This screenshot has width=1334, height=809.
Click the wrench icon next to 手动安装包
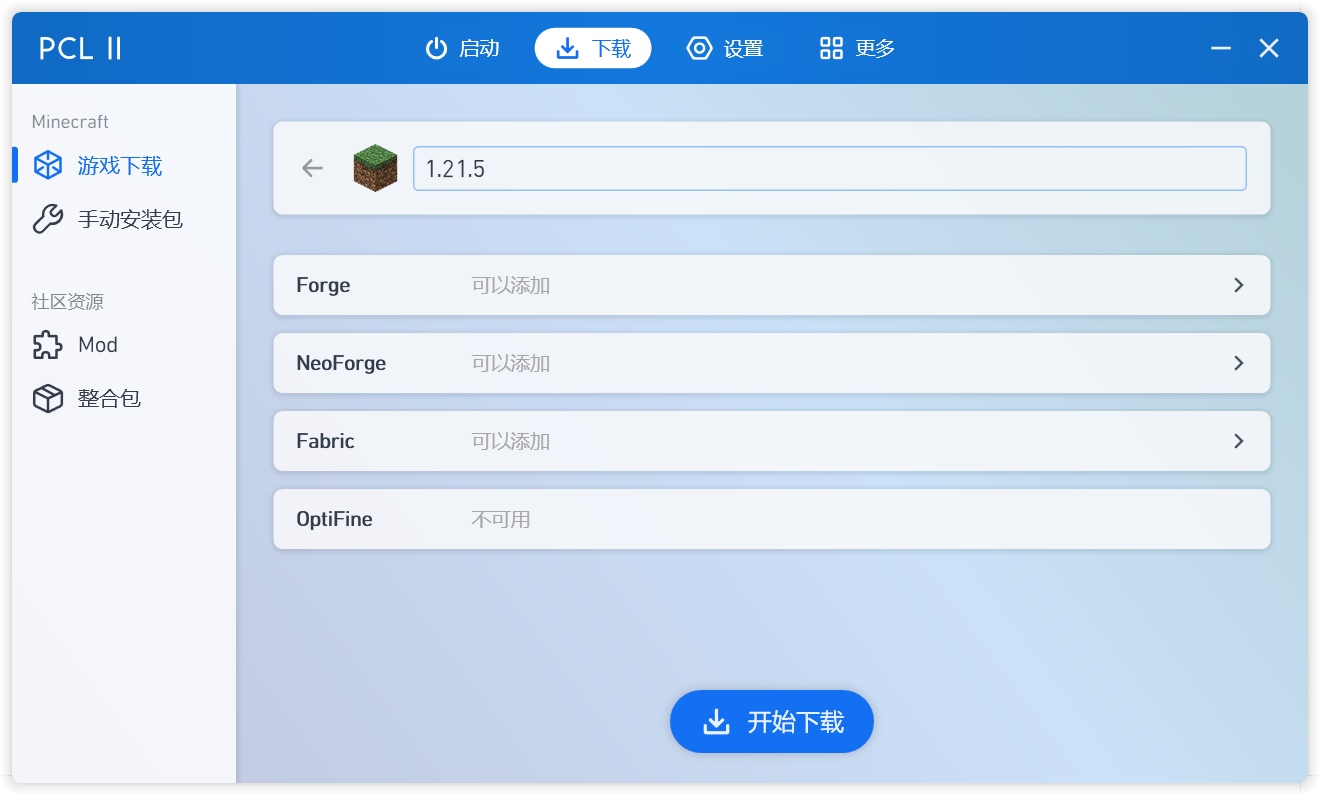tap(48, 219)
